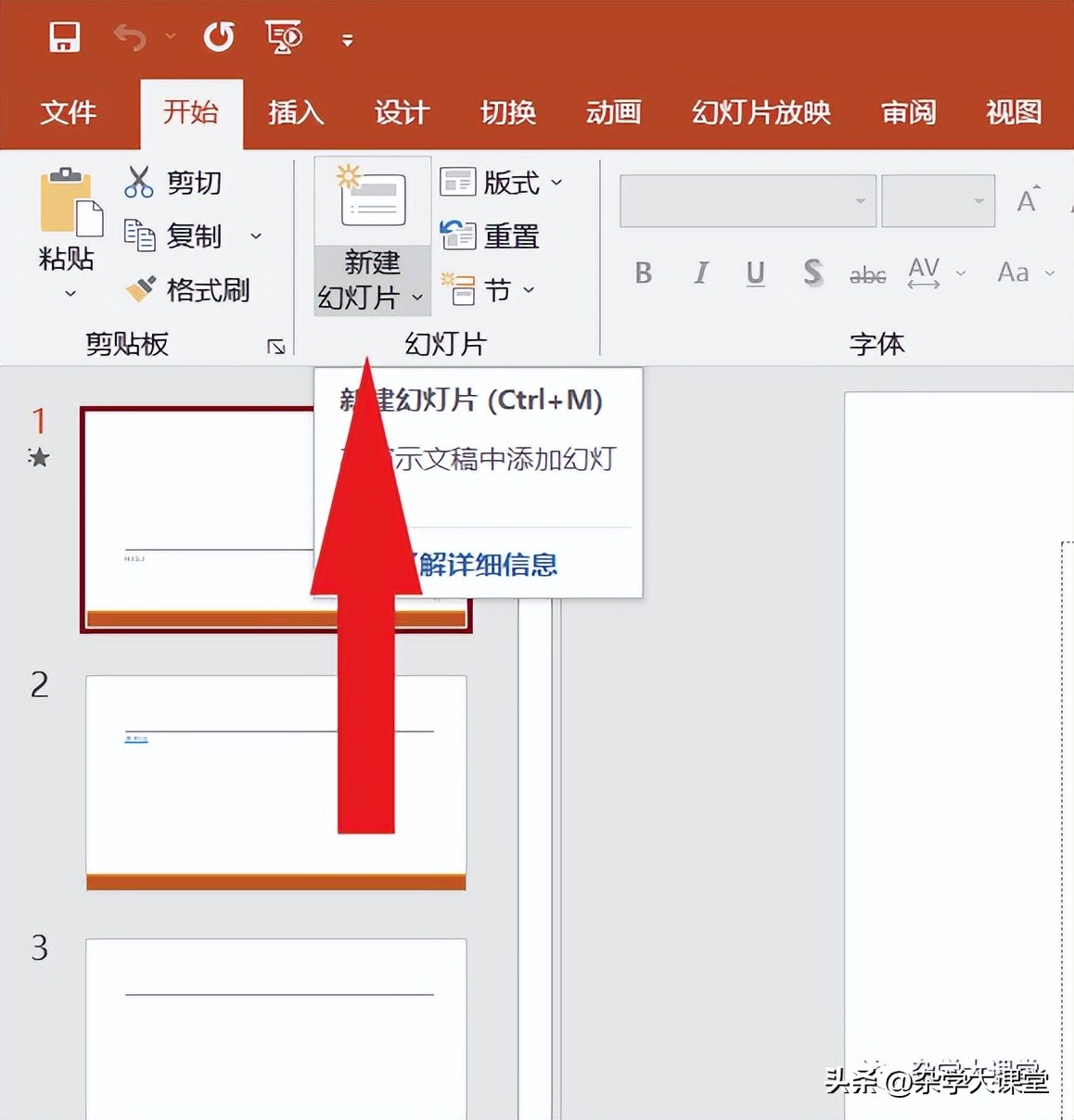
Task: Open the Clipboard dialog launcher arrow
Action: pyautogui.click(x=277, y=346)
